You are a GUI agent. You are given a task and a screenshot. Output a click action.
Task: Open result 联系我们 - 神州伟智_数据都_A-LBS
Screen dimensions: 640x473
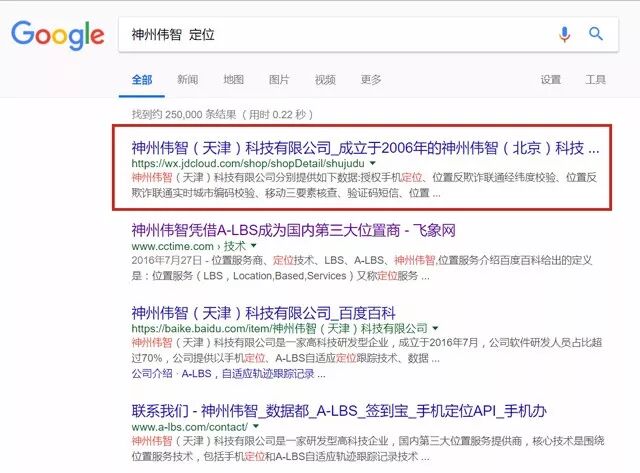pos(339,411)
